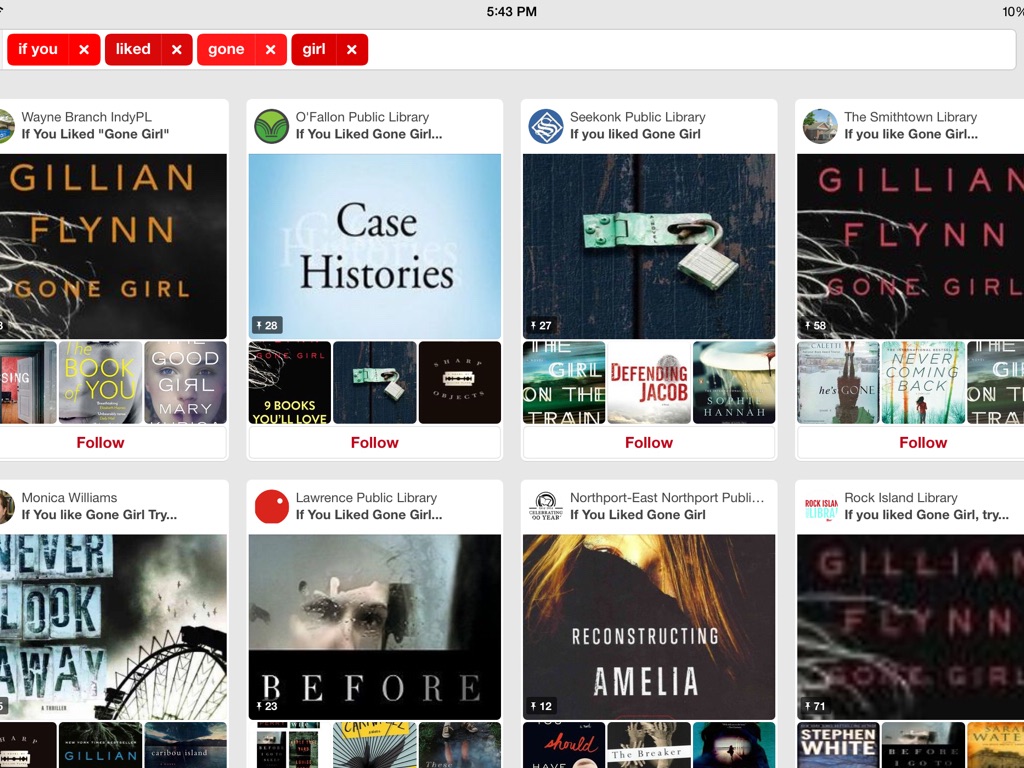Follow The Smithtown Library board

[x=922, y=442]
